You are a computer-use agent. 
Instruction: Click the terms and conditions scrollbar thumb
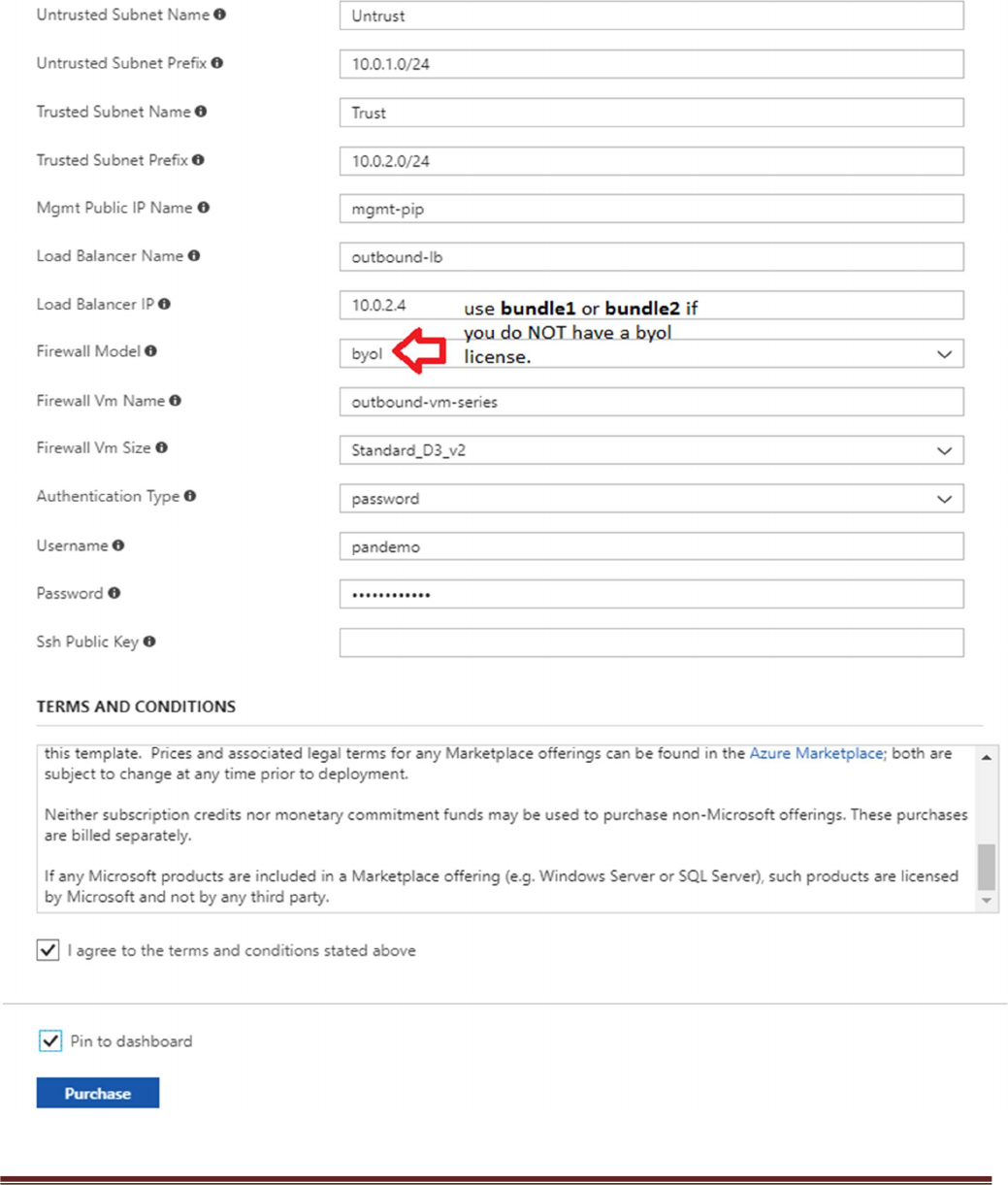pos(987,866)
